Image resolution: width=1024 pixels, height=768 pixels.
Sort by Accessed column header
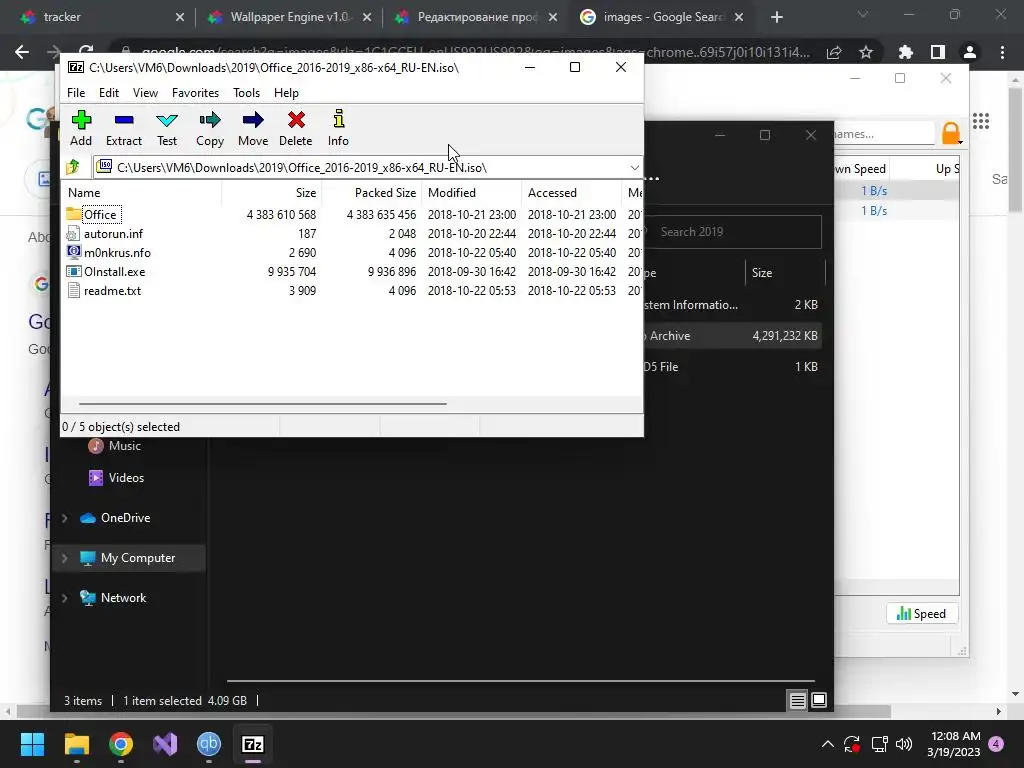(571, 193)
